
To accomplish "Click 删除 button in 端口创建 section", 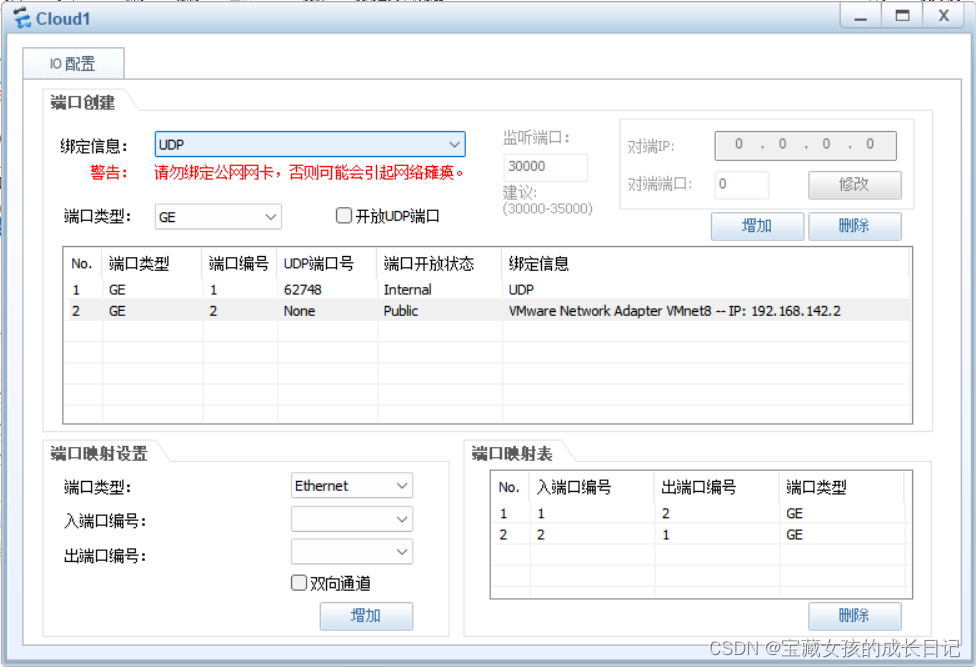I will pos(854,226).
